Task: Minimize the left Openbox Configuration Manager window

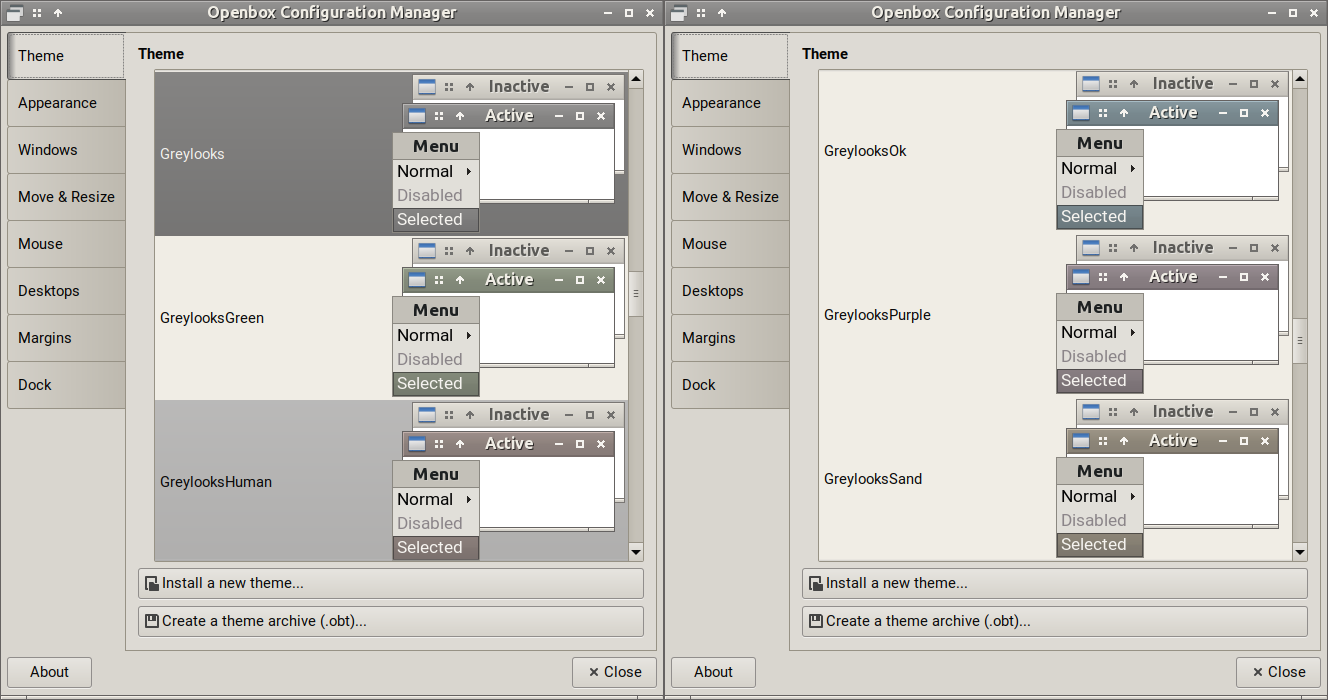Action: pyautogui.click(x=608, y=13)
